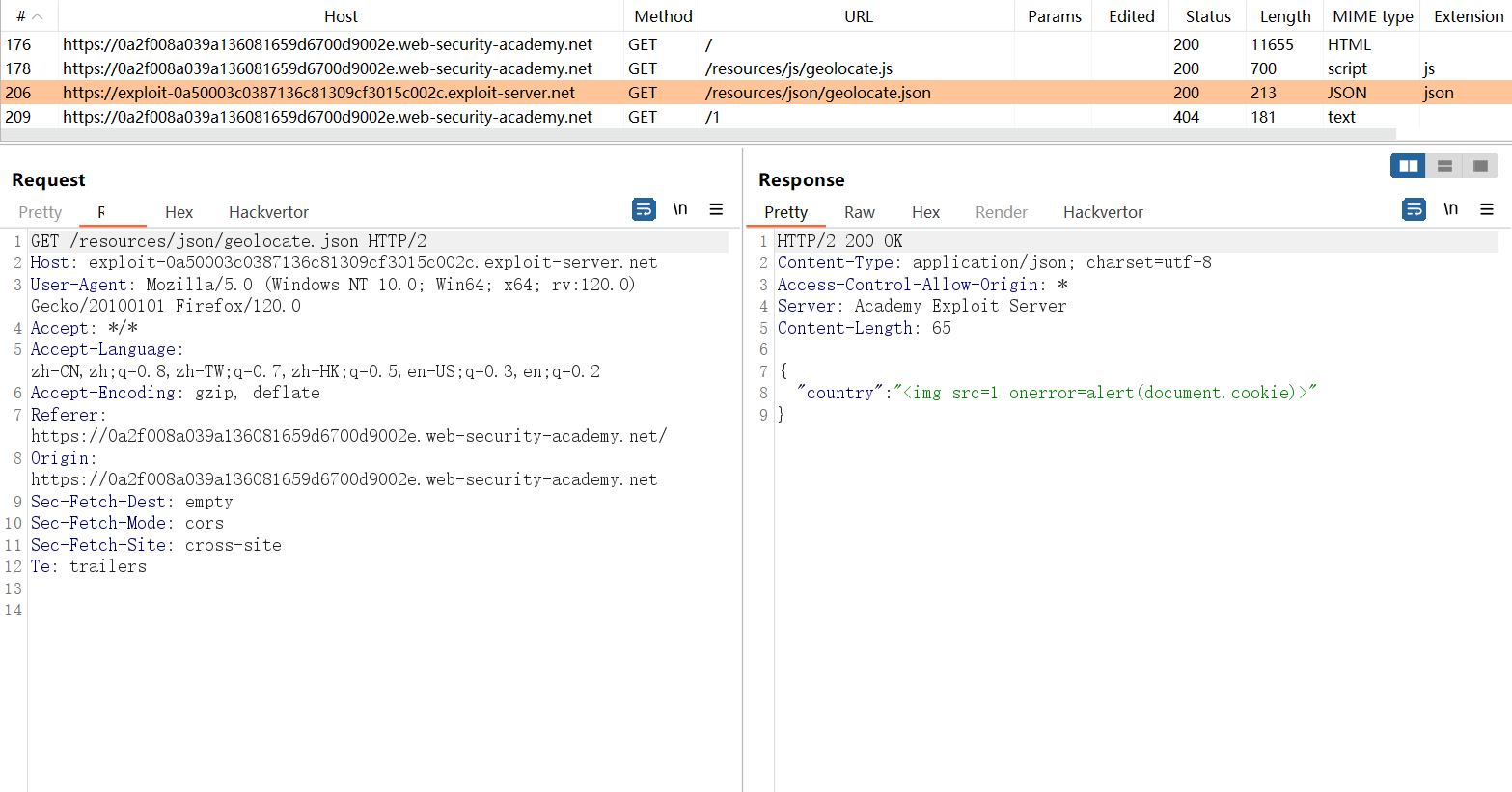Click the script MIME type cell
Screen dimensions: 1512x792
[1347, 68]
